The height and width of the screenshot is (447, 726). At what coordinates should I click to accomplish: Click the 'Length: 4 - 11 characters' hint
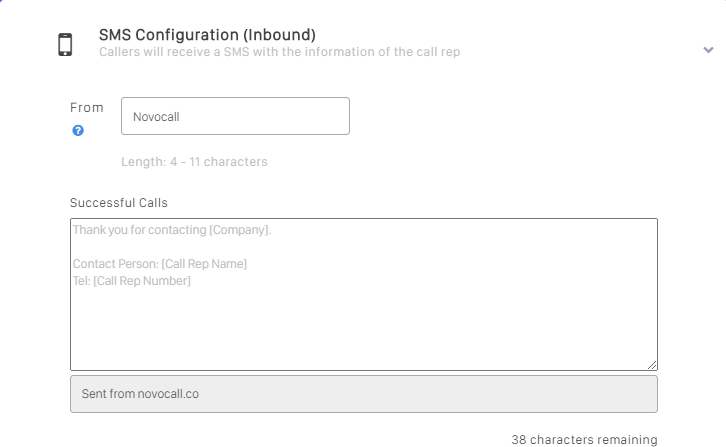pos(194,162)
